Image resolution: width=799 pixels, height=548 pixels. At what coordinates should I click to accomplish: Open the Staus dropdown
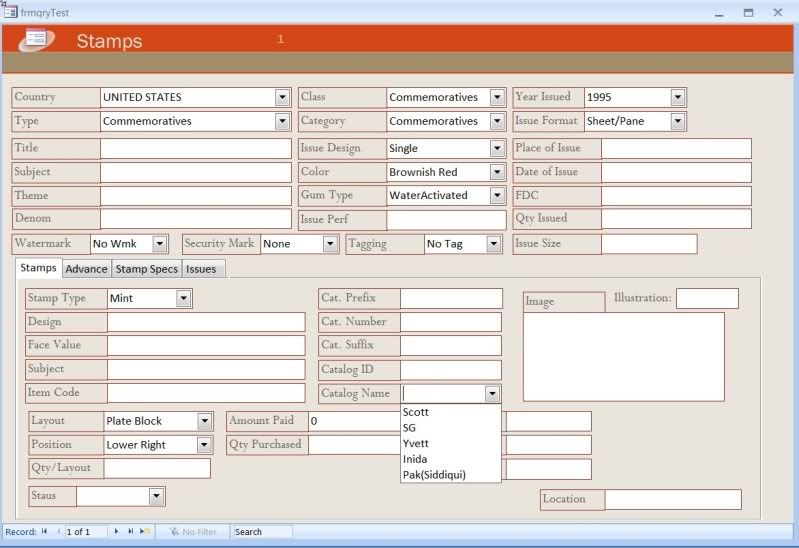[x=156, y=496]
